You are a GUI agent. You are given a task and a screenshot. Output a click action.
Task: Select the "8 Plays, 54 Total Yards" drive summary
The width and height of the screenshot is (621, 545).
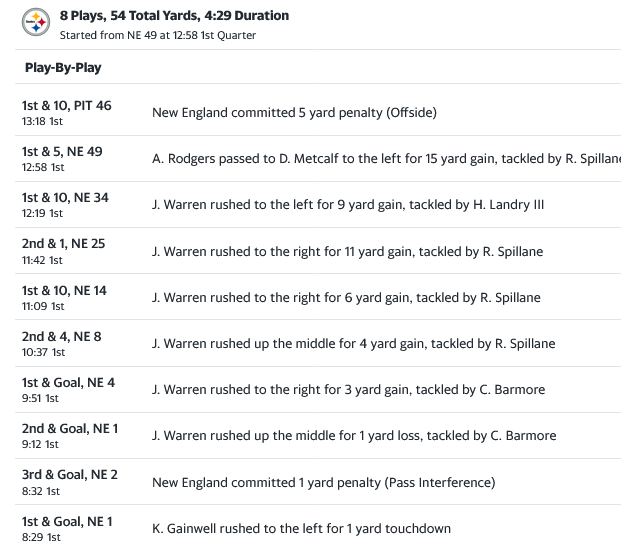click(174, 16)
